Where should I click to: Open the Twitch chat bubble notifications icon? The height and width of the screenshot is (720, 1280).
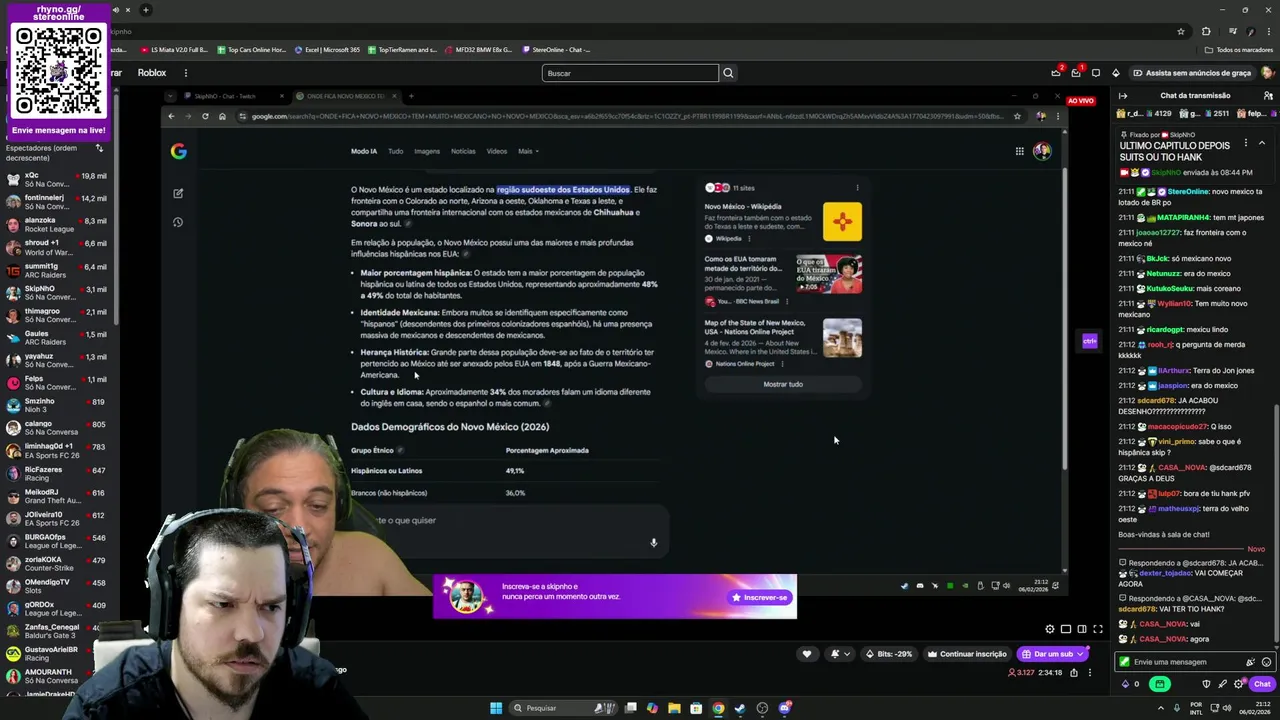tap(1096, 73)
